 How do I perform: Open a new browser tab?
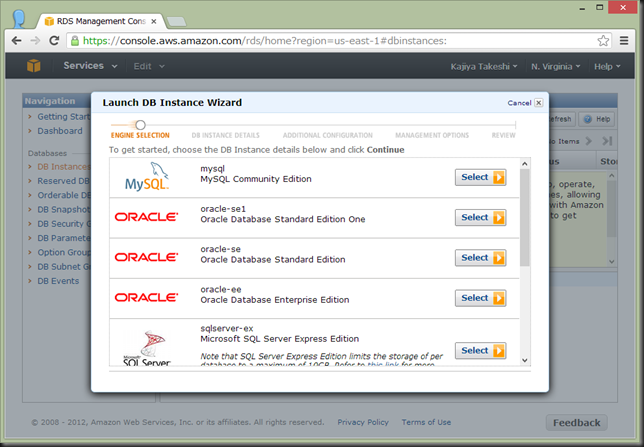(x=177, y=21)
